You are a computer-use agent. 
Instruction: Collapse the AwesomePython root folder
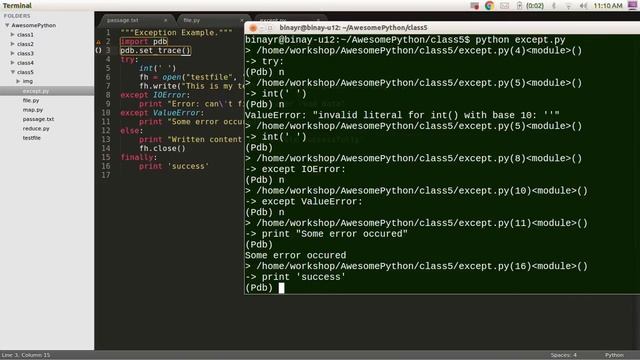(x=7, y=25)
